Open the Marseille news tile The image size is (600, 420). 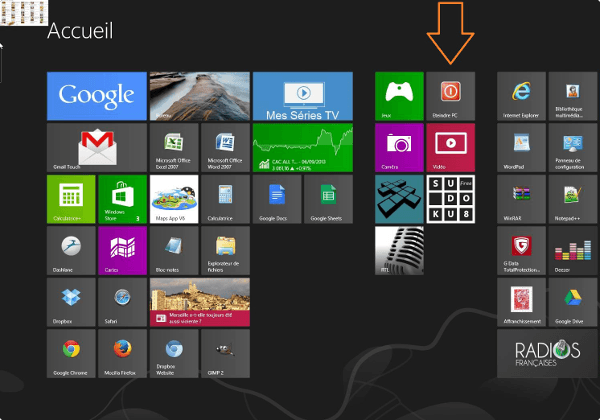pos(200,302)
